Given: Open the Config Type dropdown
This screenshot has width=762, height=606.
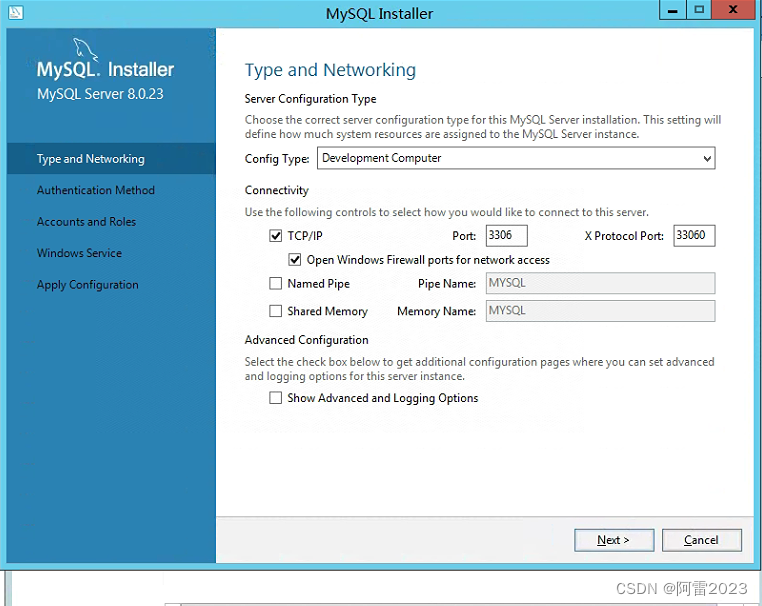Looking at the screenshot, I should tap(516, 158).
